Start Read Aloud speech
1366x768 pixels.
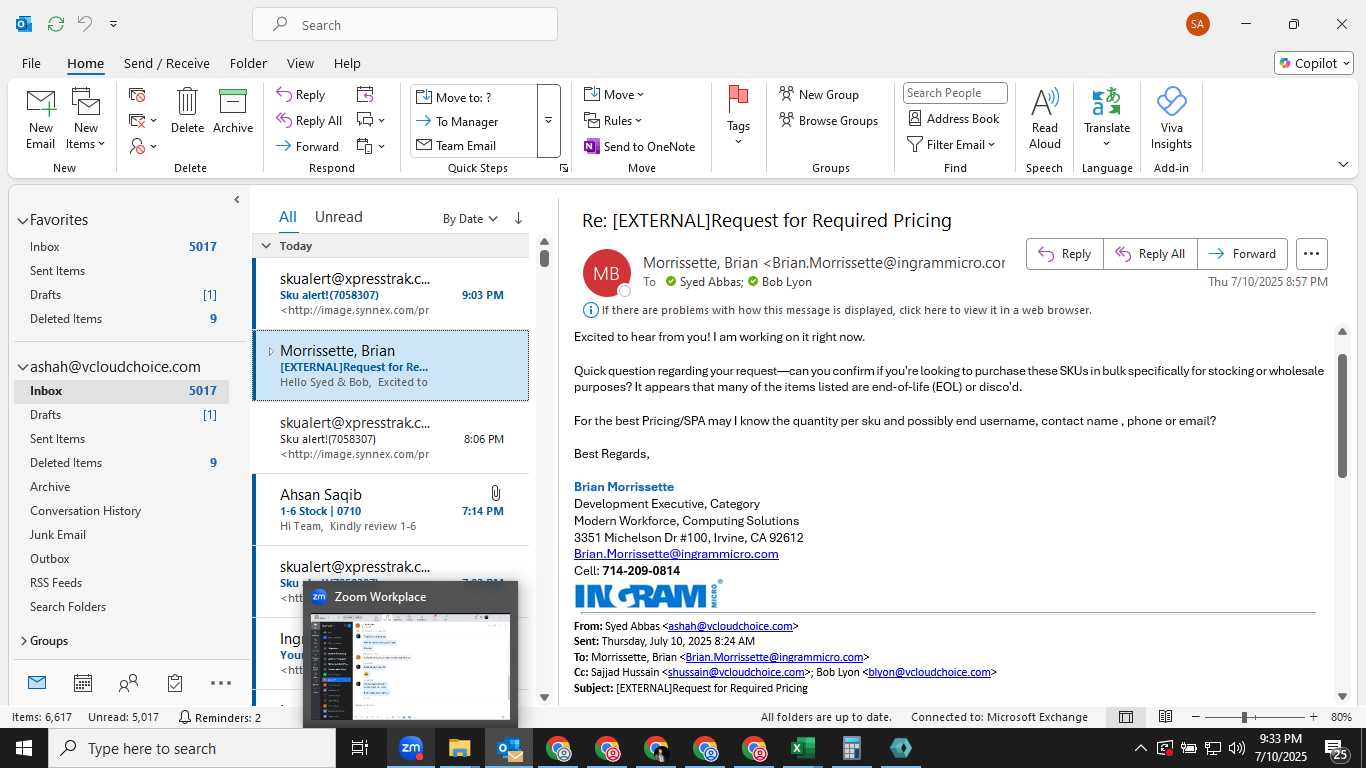[x=1044, y=119]
